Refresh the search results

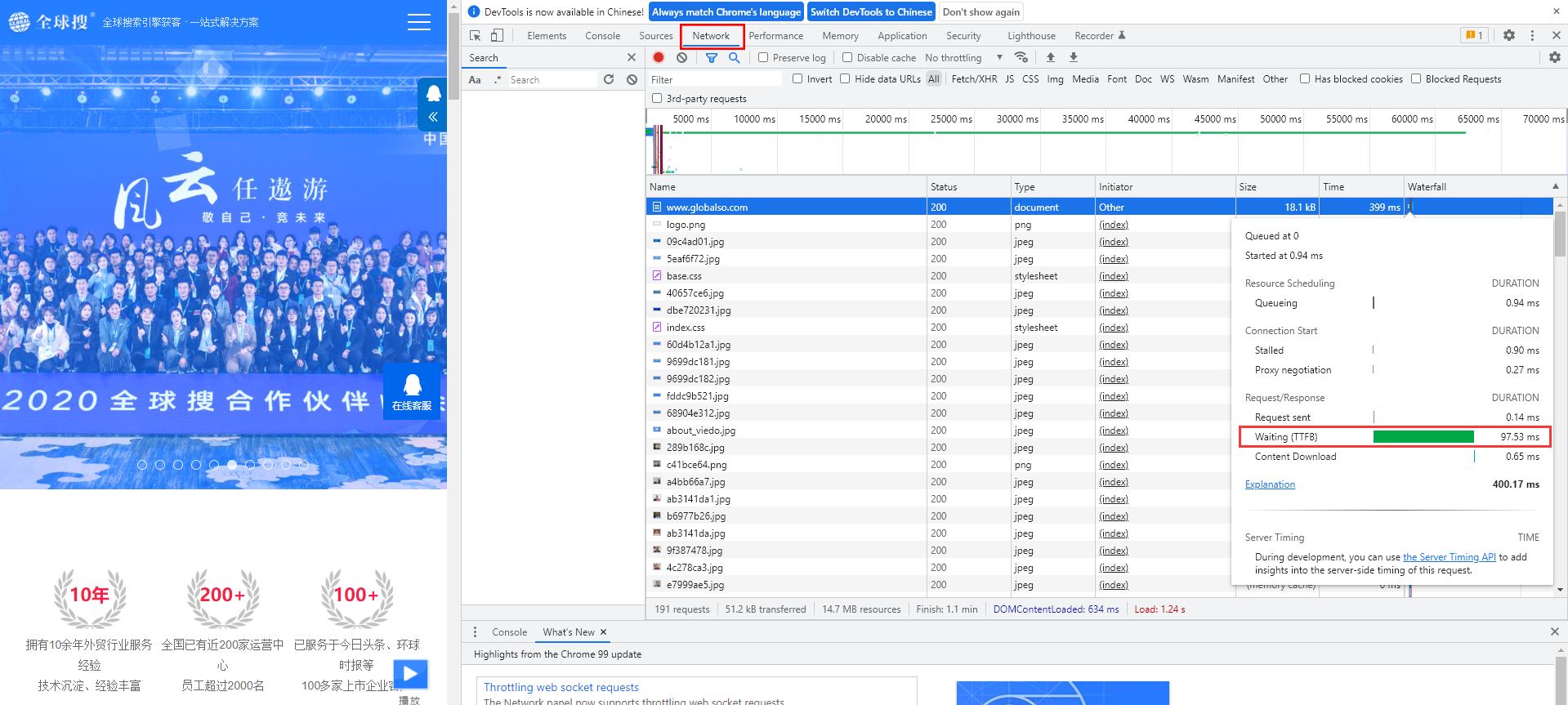pos(609,79)
